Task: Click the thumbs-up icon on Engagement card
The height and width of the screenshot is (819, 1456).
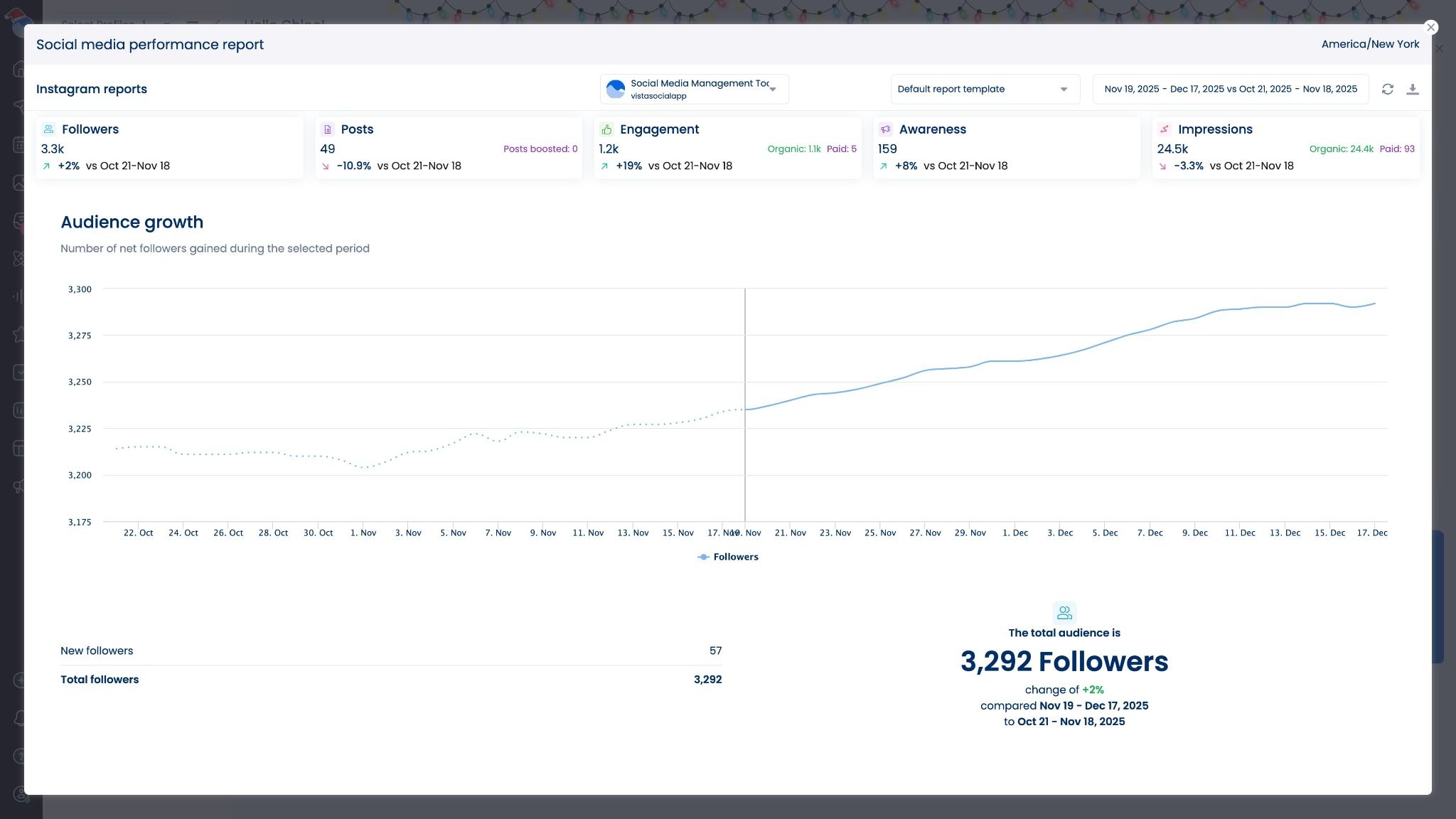Action: pyautogui.click(x=607, y=129)
